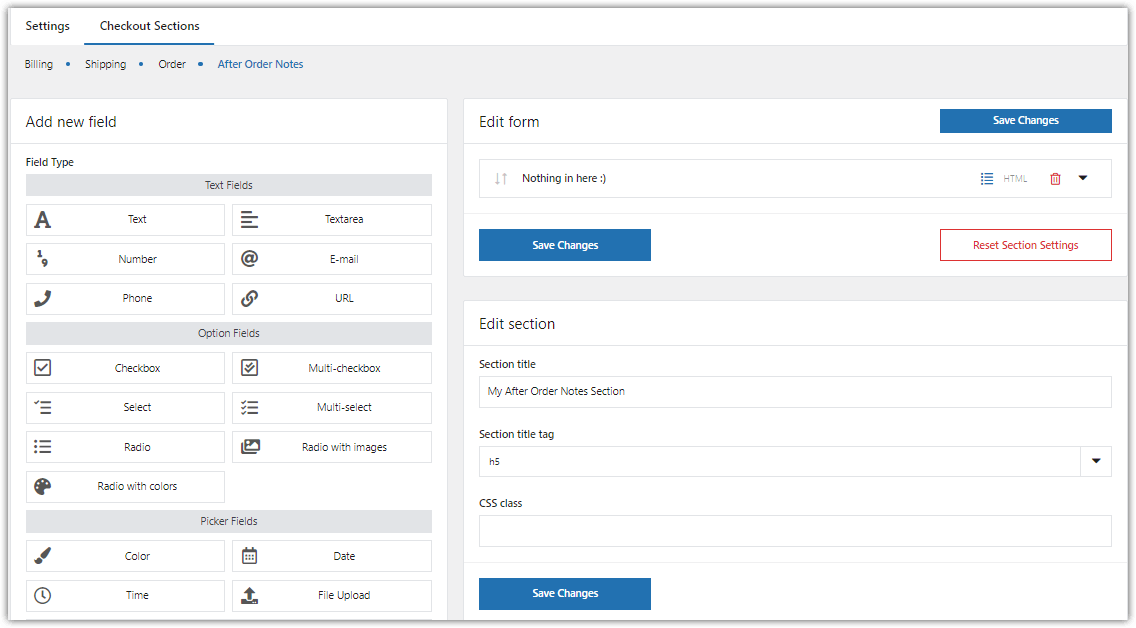Click the h5 Section title tag select box
This screenshot has width=1136, height=628.
coord(795,461)
